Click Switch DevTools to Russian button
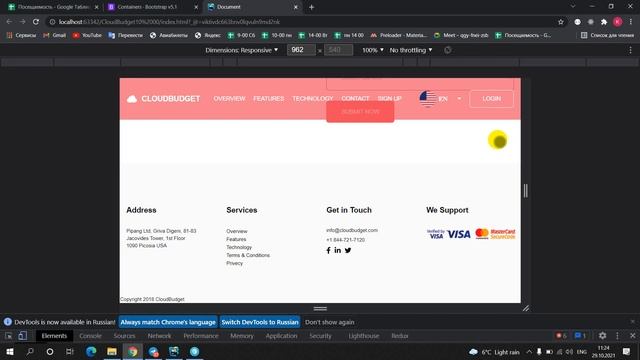The height and width of the screenshot is (360, 640). [260, 322]
